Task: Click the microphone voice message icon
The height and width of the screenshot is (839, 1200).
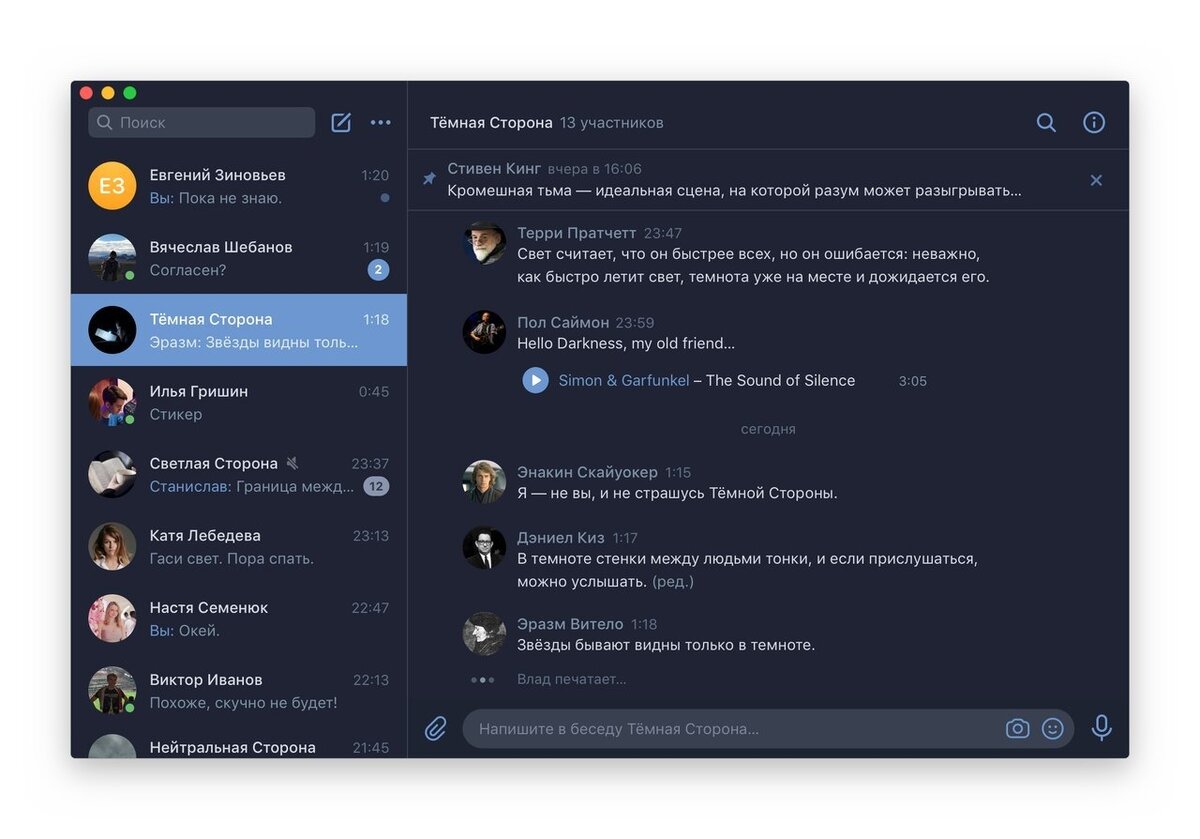Action: coord(1101,728)
